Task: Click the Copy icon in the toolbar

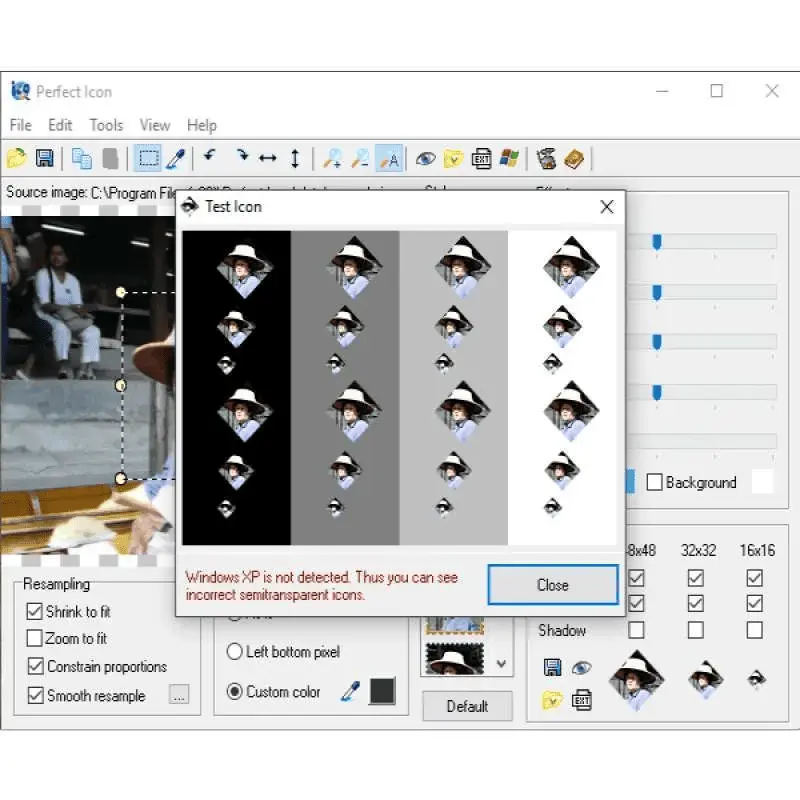Action: coord(82,158)
